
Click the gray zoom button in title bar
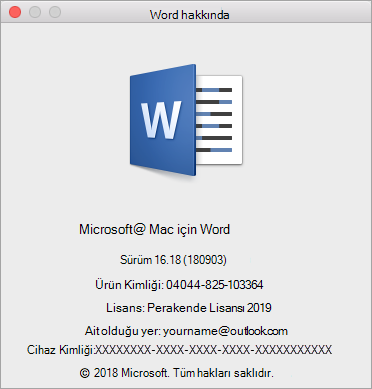coord(55,12)
